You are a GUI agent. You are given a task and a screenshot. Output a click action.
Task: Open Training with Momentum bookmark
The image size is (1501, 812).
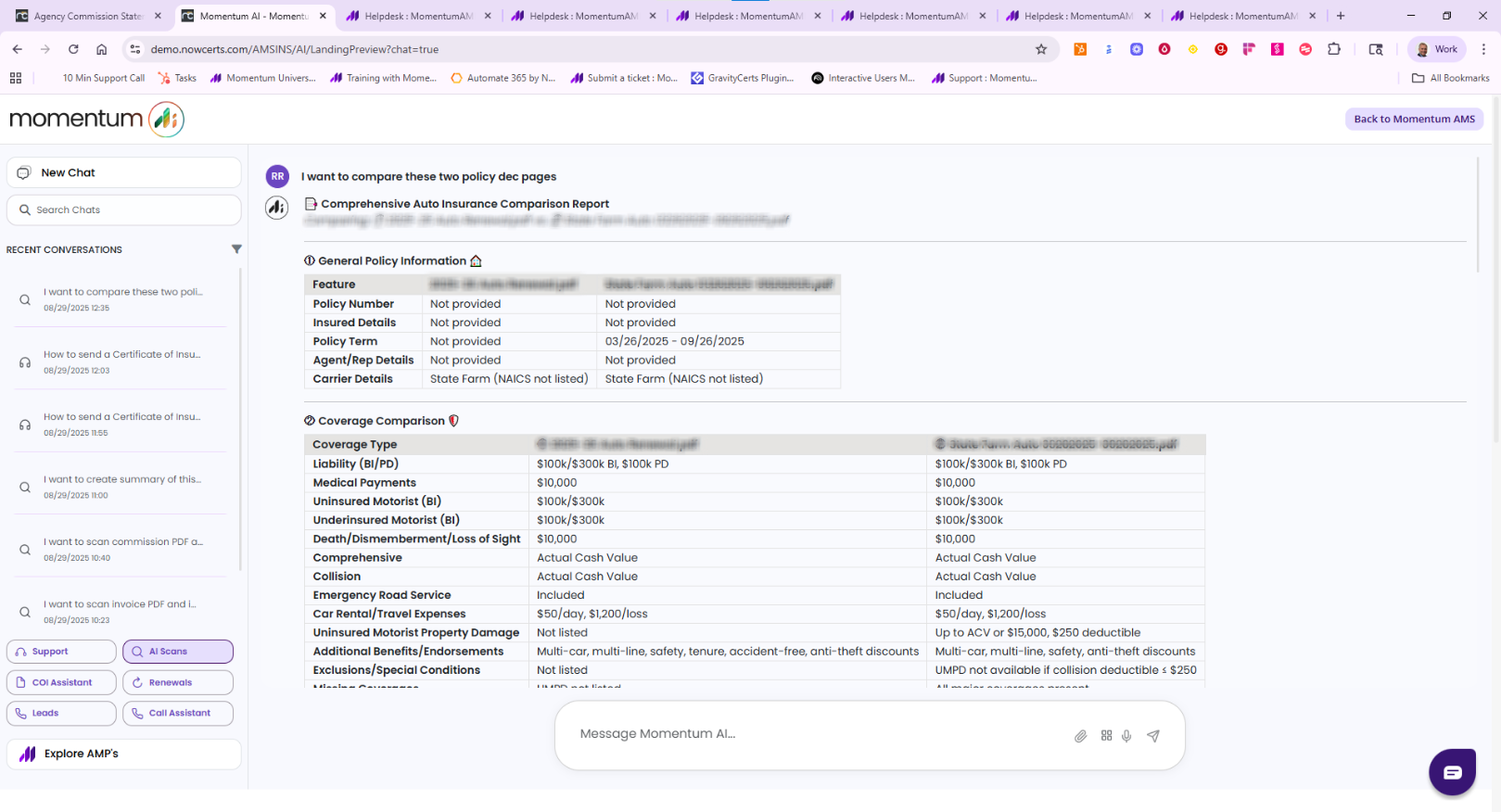[383, 78]
